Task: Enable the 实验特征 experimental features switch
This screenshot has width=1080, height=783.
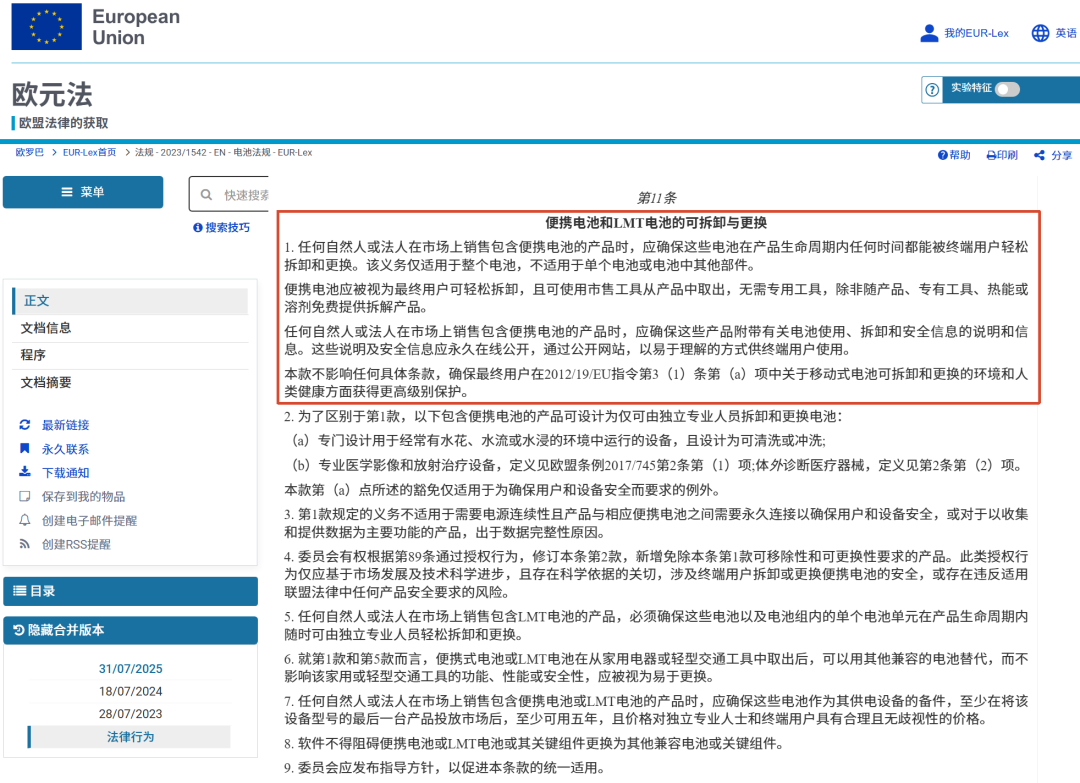Action: [x=1009, y=89]
